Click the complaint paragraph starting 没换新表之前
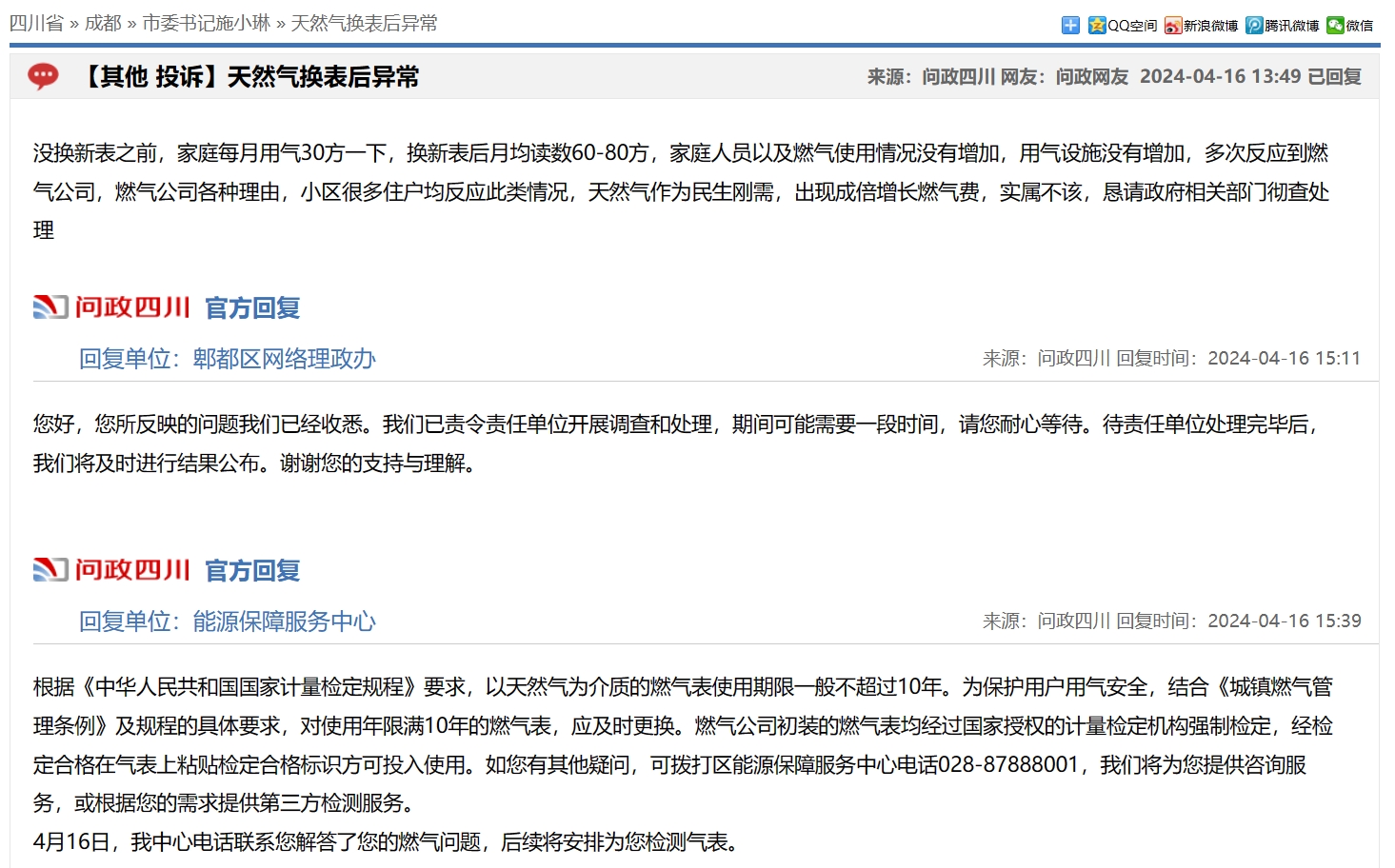The image size is (1395, 868). pos(682,191)
